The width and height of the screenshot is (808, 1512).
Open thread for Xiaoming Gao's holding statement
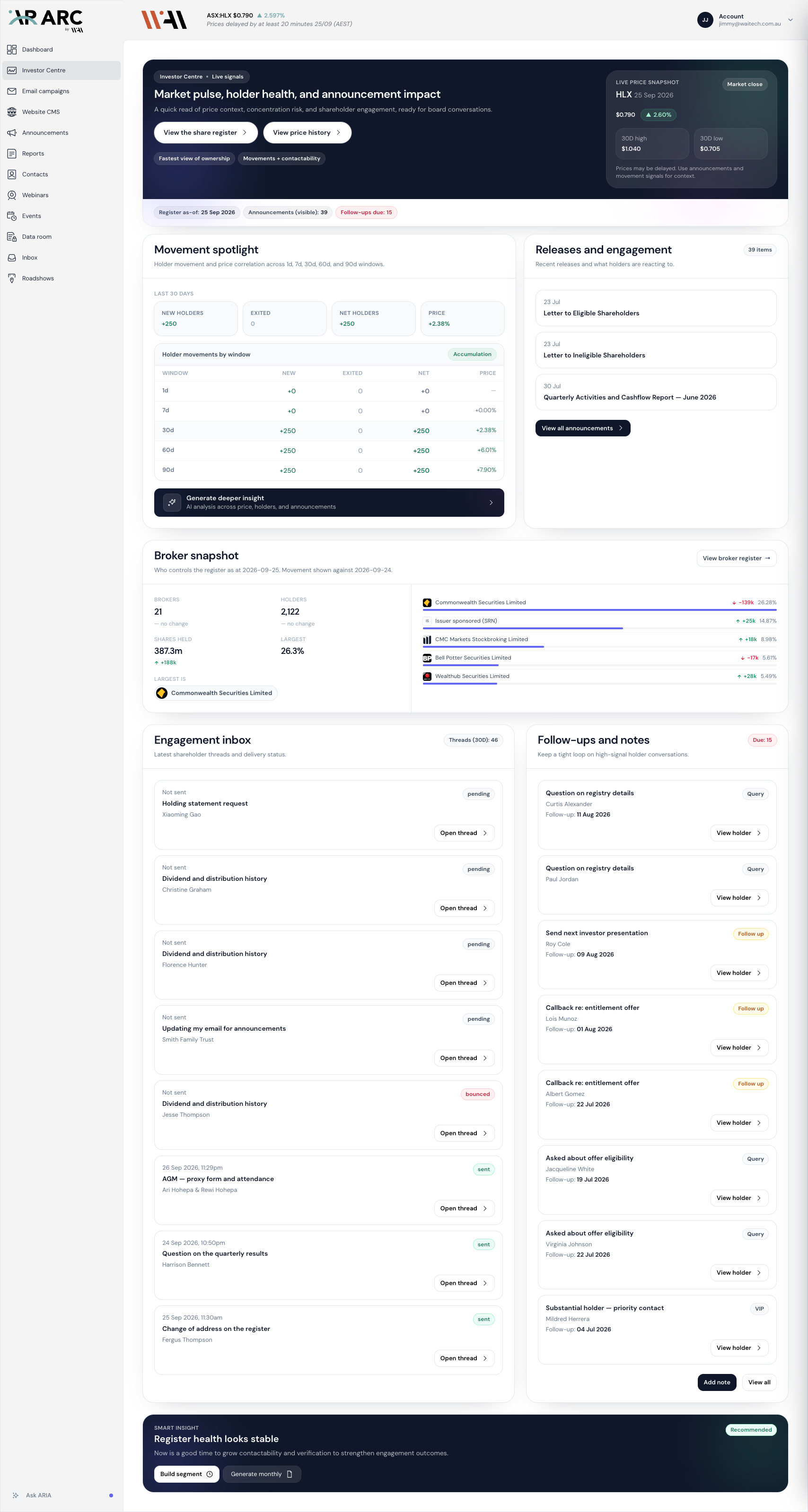(464, 833)
